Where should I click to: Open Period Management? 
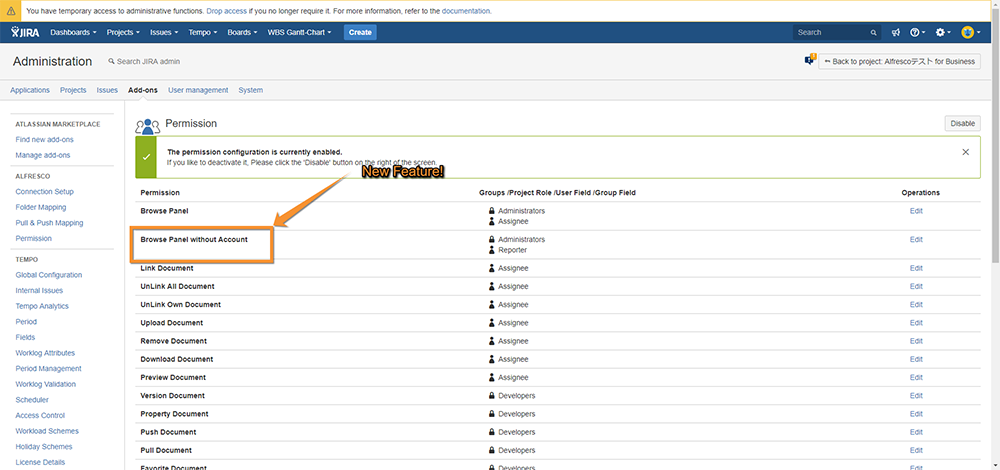(48, 369)
